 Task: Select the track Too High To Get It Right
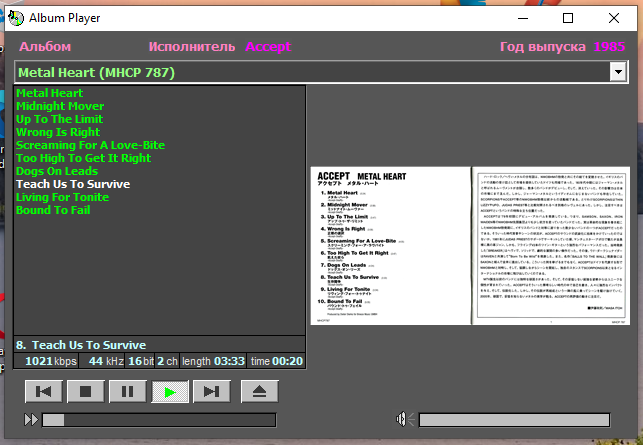(83, 158)
